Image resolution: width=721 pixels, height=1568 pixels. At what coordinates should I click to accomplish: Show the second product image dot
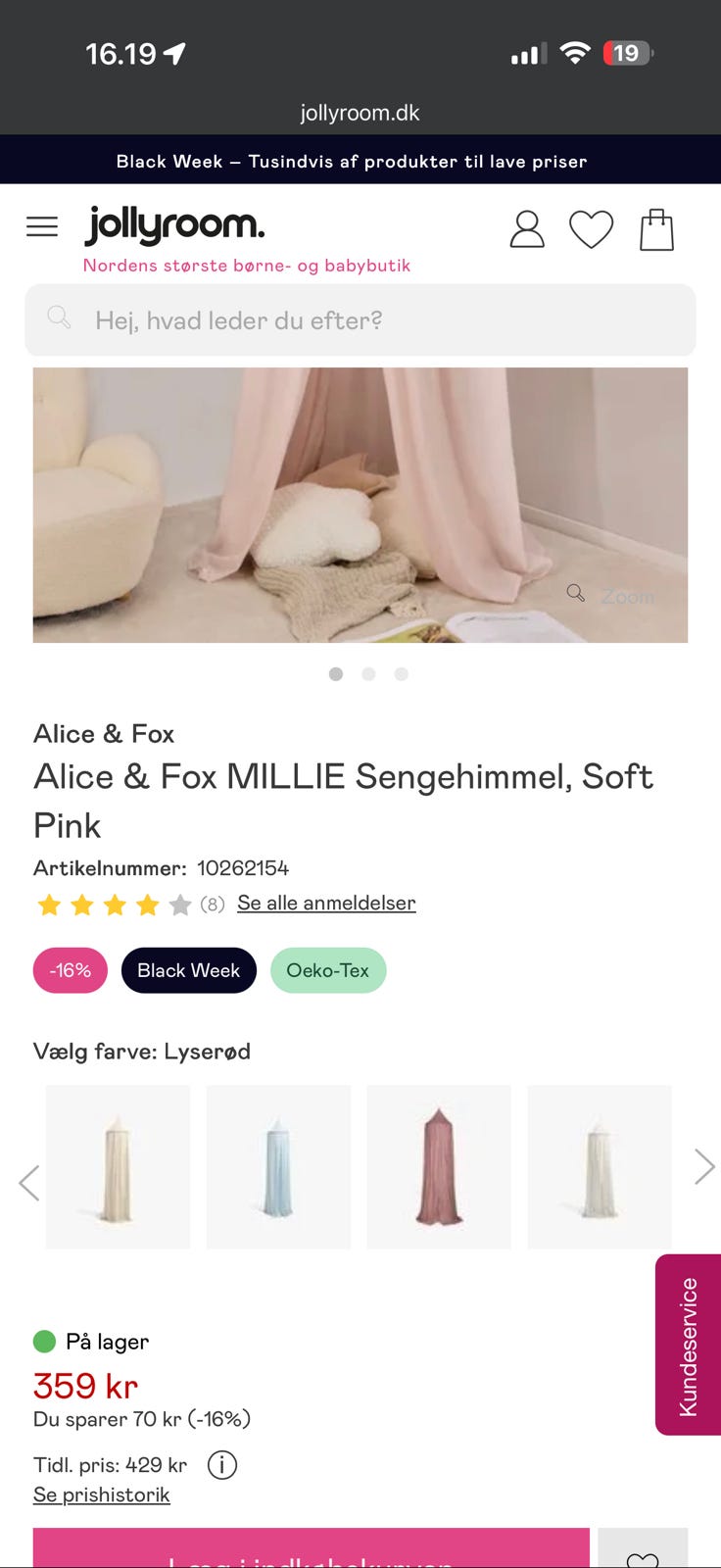(x=368, y=674)
